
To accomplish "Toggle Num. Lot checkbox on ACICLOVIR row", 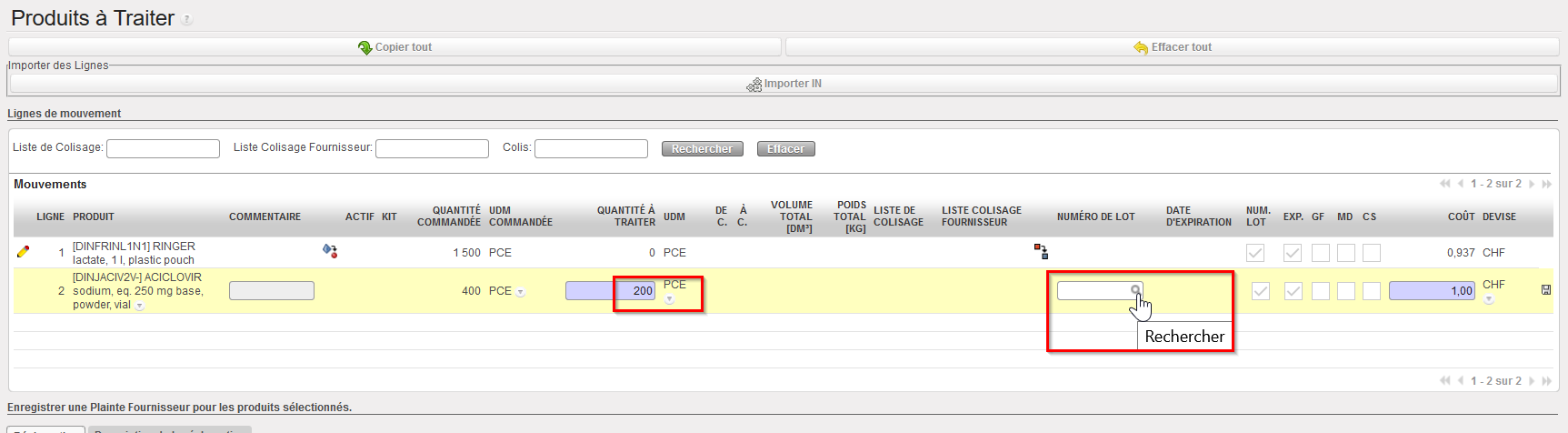I will coord(1261,291).
